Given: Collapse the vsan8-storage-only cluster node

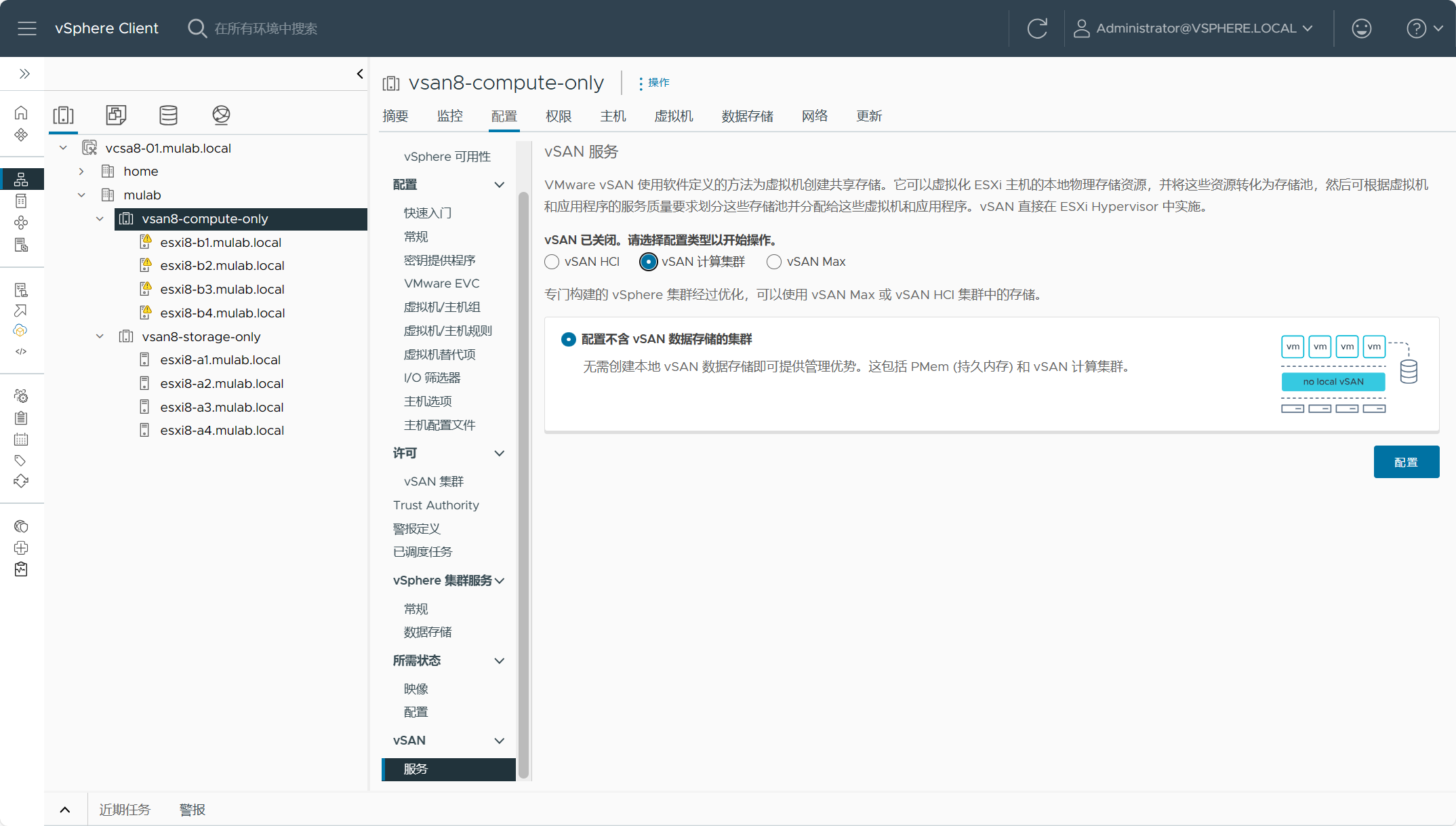Looking at the screenshot, I should point(100,336).
